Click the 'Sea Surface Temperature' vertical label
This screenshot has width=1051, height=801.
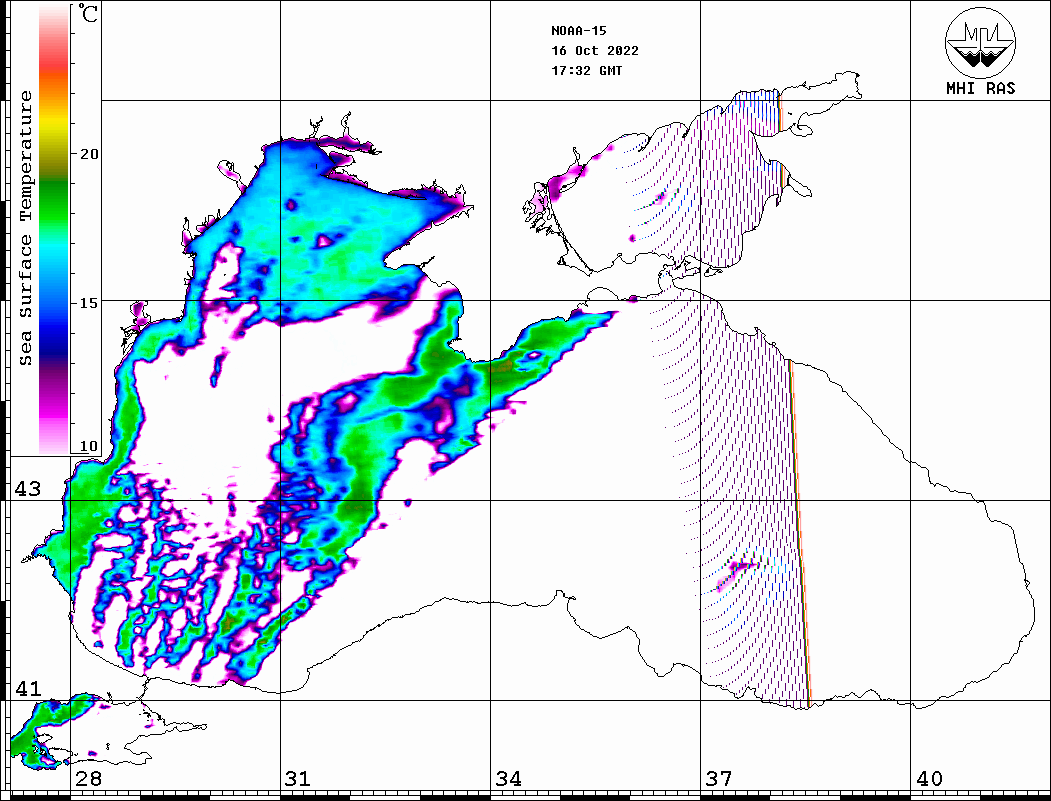(25, 228)
